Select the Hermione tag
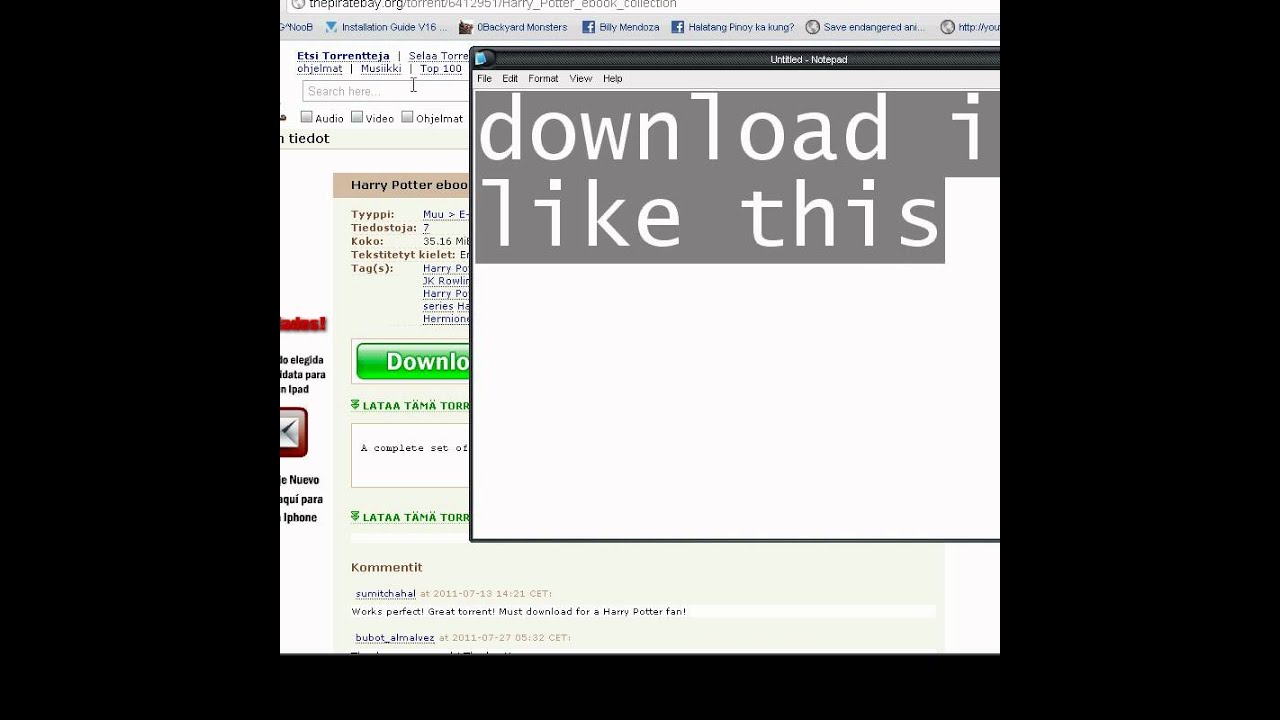This screenshot has height=720, width=1280. (446, 319)
